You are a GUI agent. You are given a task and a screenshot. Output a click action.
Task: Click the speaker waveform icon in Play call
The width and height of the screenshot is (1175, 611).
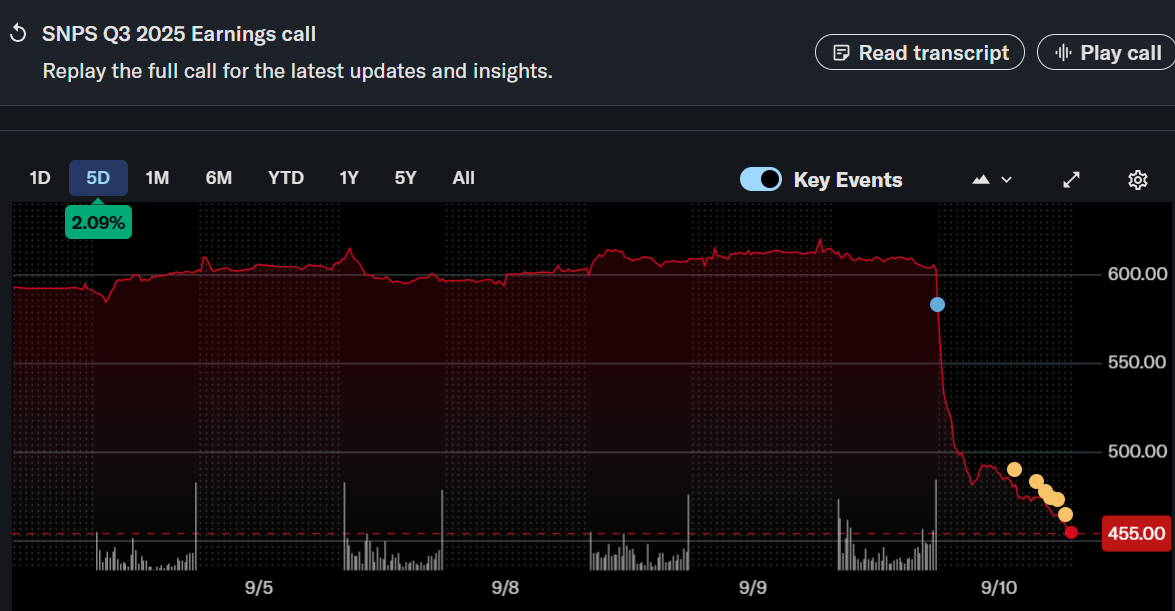point(1063,52)
